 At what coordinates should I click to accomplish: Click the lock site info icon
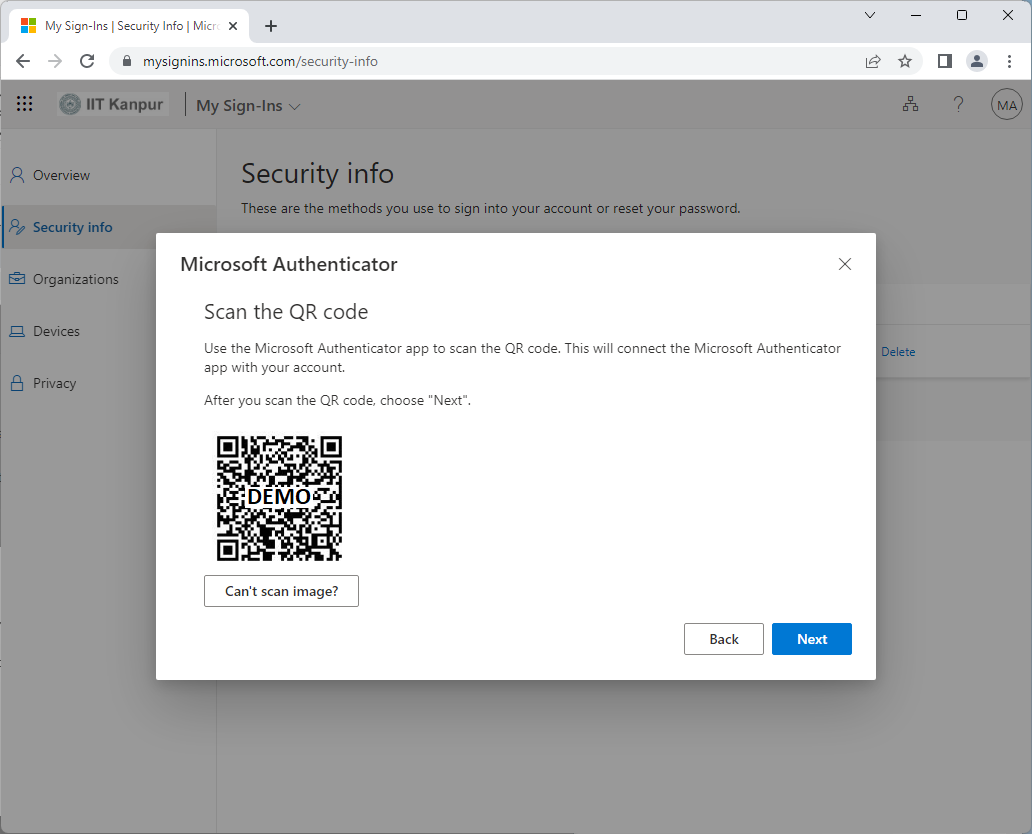point(127,61)
